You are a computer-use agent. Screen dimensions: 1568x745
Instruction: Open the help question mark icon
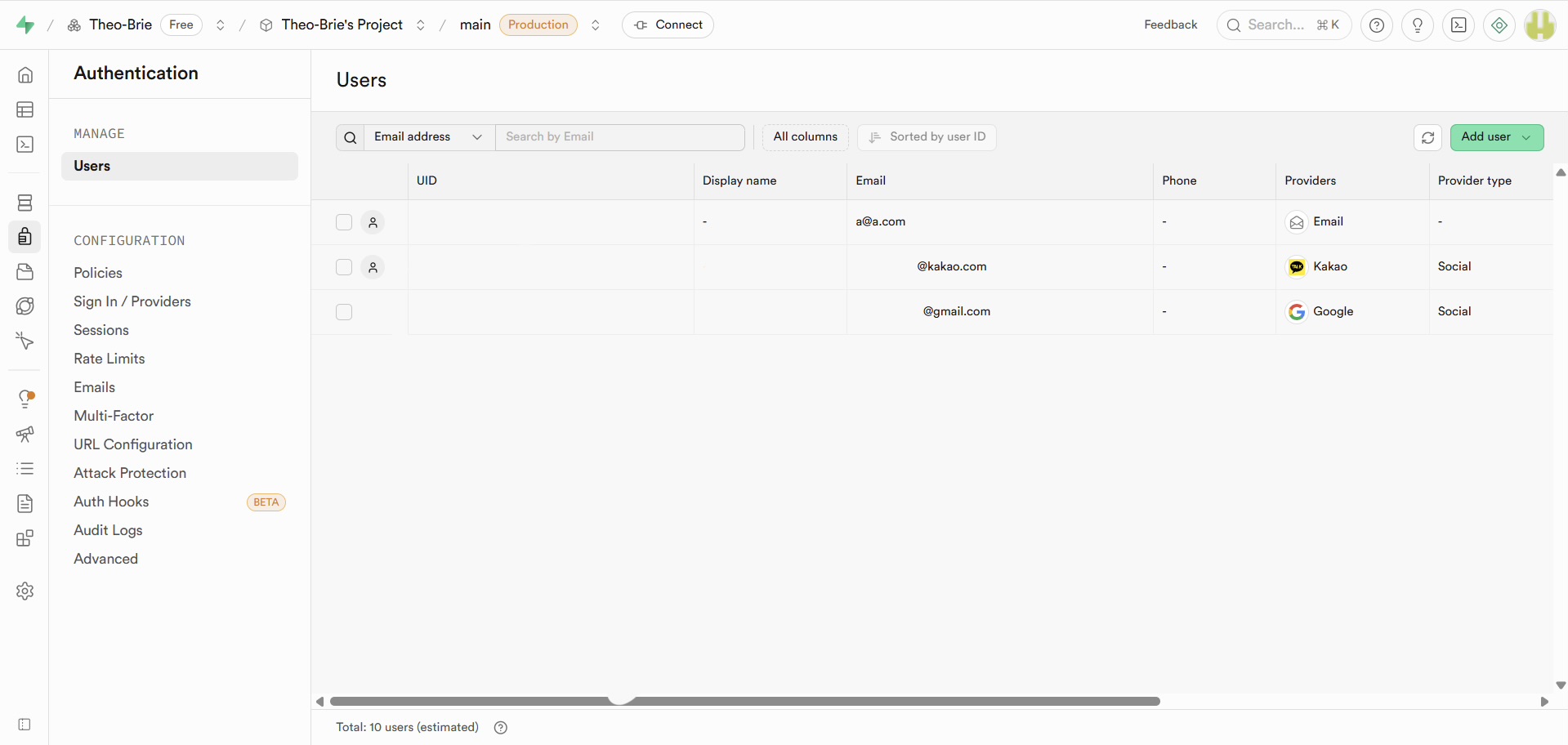pos(1376,25)
